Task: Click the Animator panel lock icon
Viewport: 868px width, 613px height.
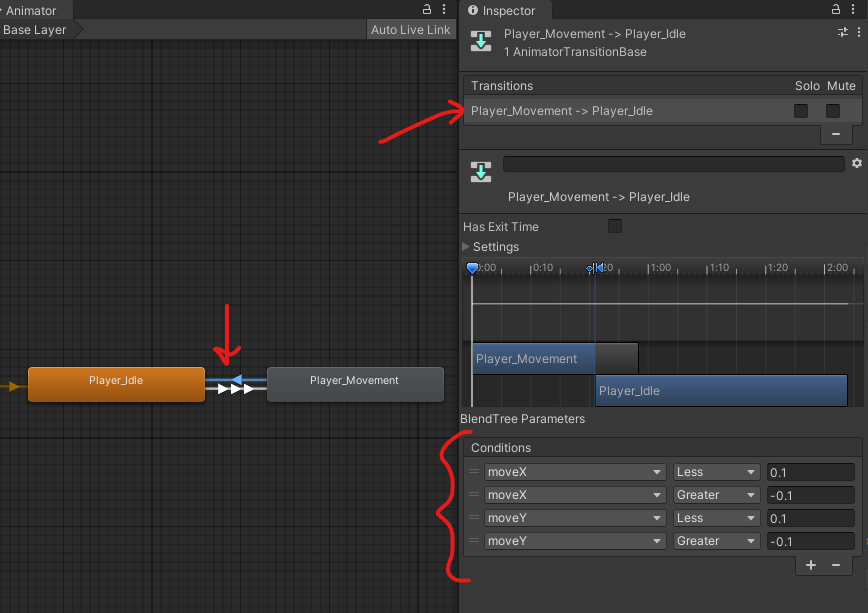Action: (427, 10)
